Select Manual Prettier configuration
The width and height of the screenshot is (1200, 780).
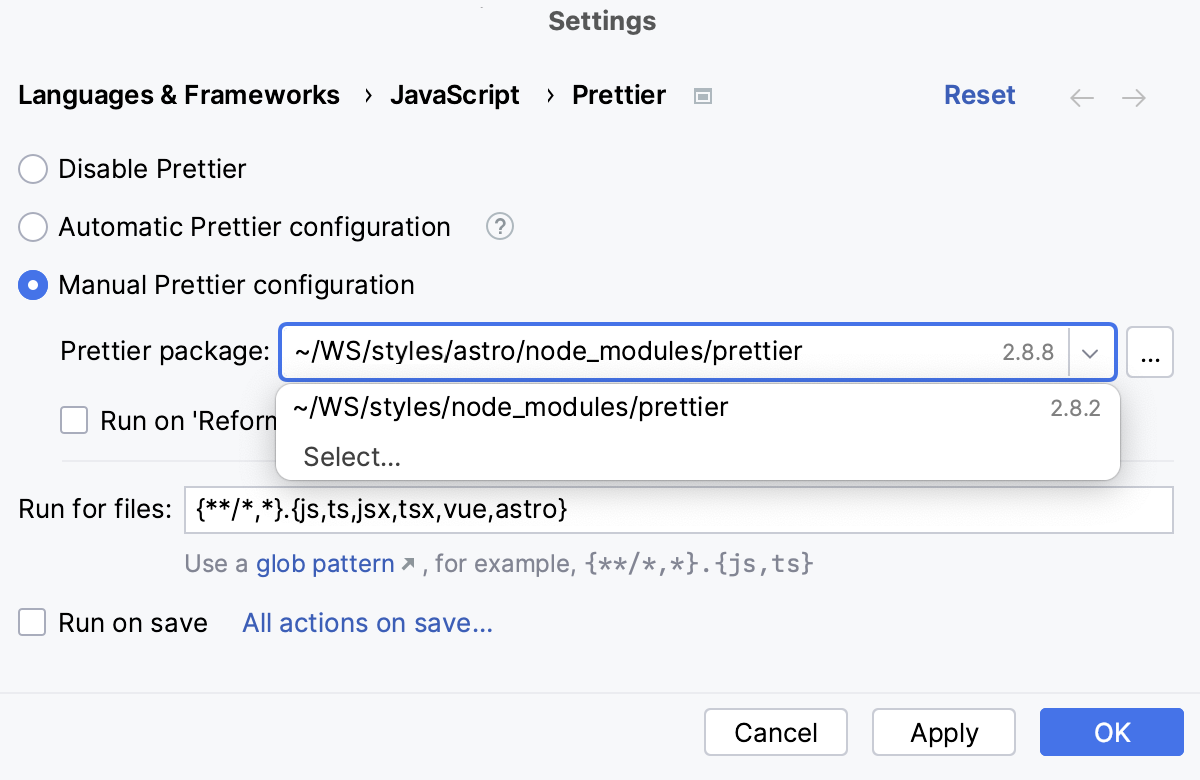(x=32, y=285)
